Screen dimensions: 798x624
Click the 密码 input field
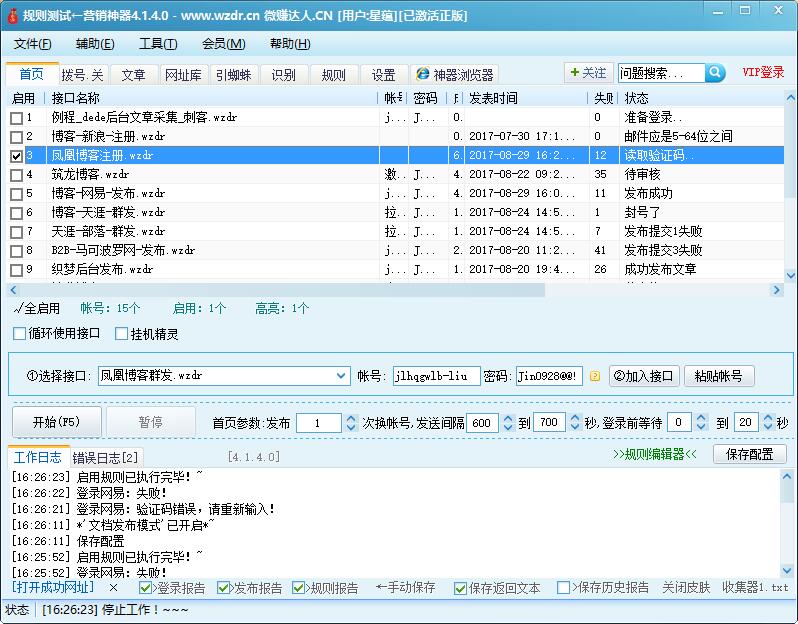tap(549, 376)
